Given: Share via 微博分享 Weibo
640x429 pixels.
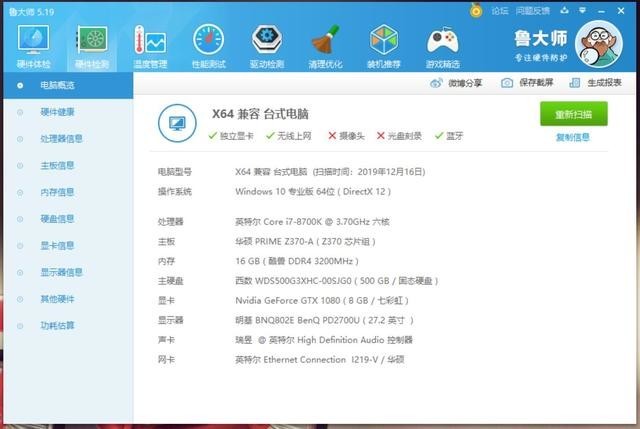Looking at the screenshot, I should pyautogui.click(x=456, y=83).
